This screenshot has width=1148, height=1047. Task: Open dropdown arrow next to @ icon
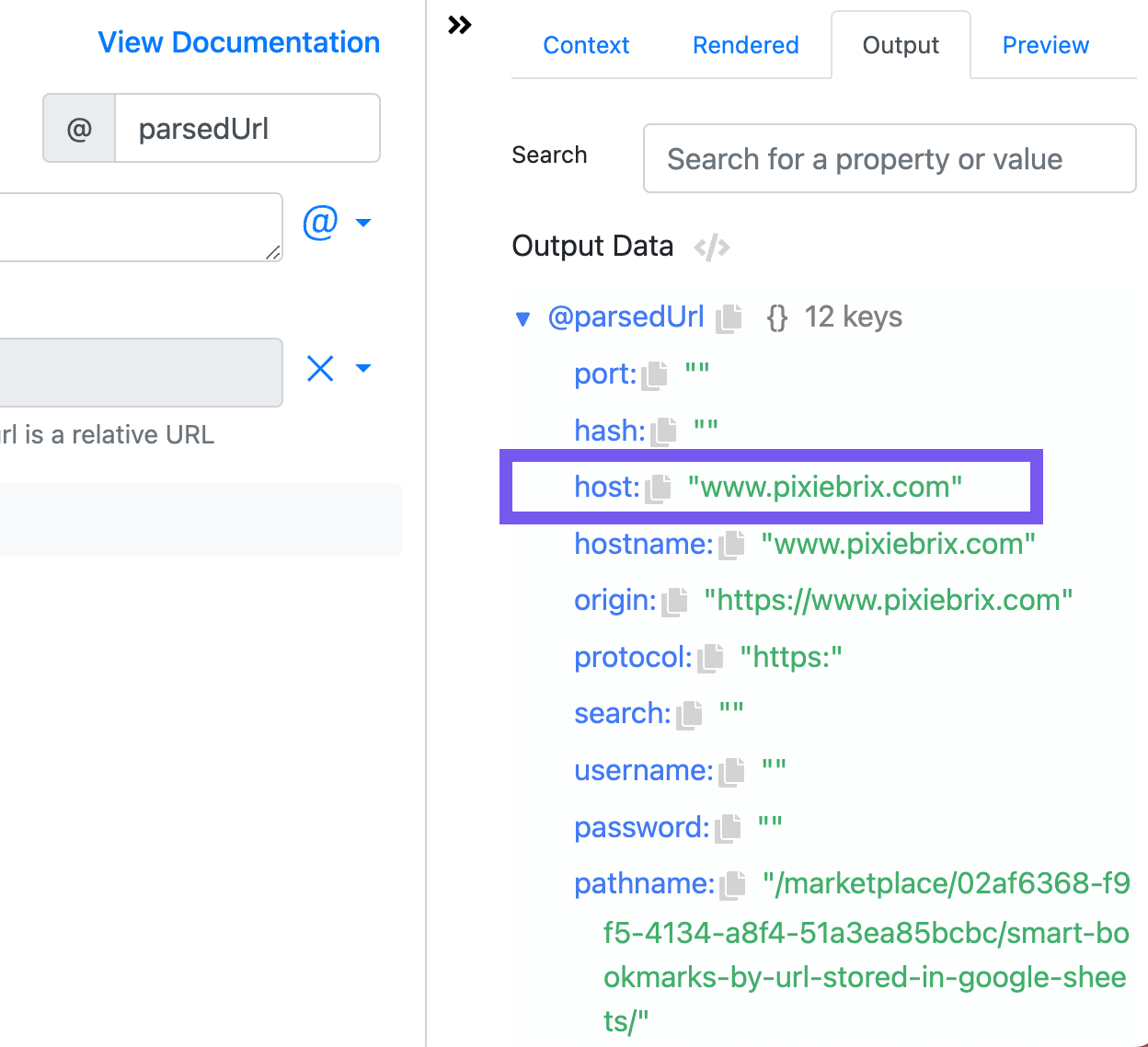[x=363, y=223]
